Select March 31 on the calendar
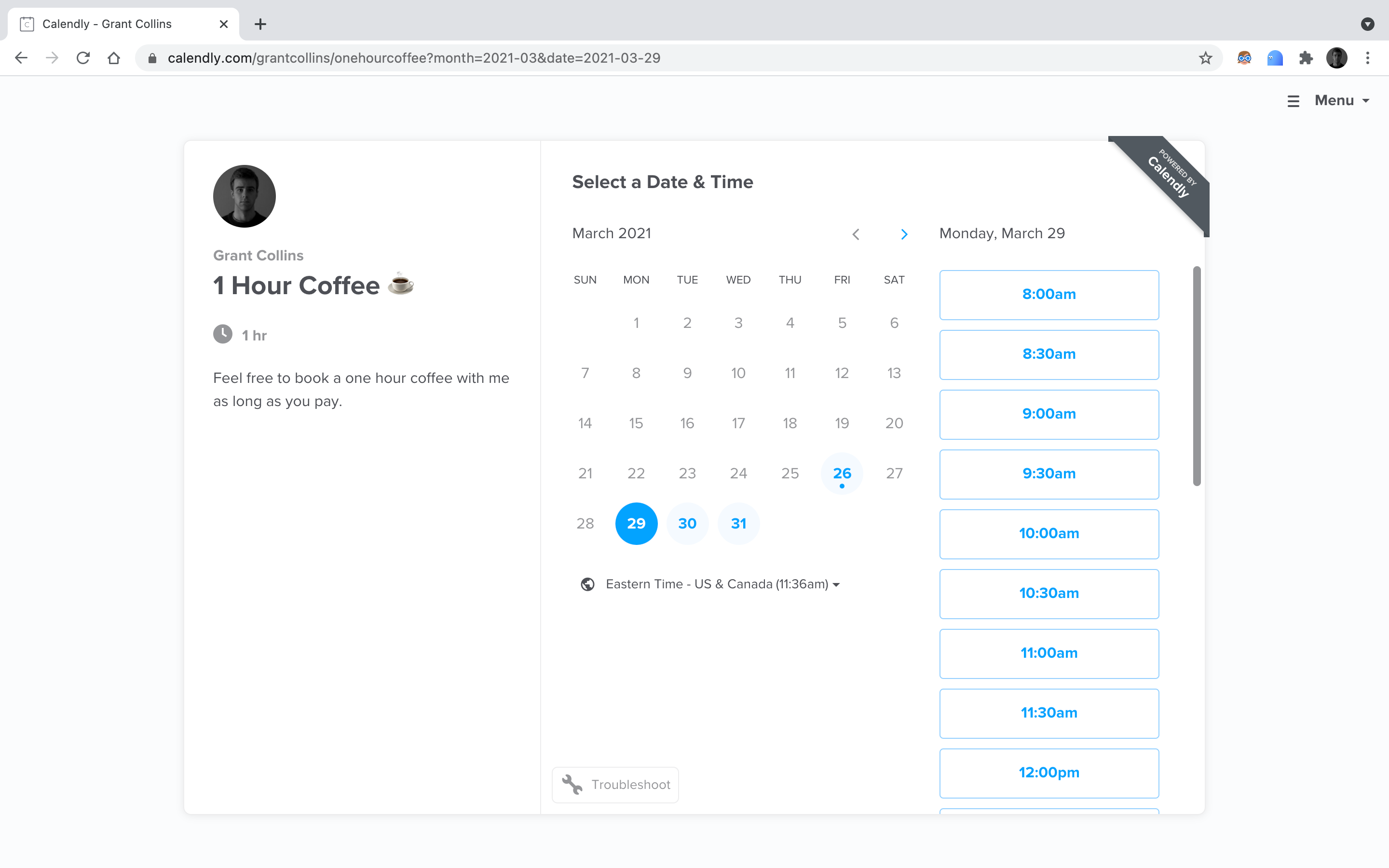 [x=738, y=524]
